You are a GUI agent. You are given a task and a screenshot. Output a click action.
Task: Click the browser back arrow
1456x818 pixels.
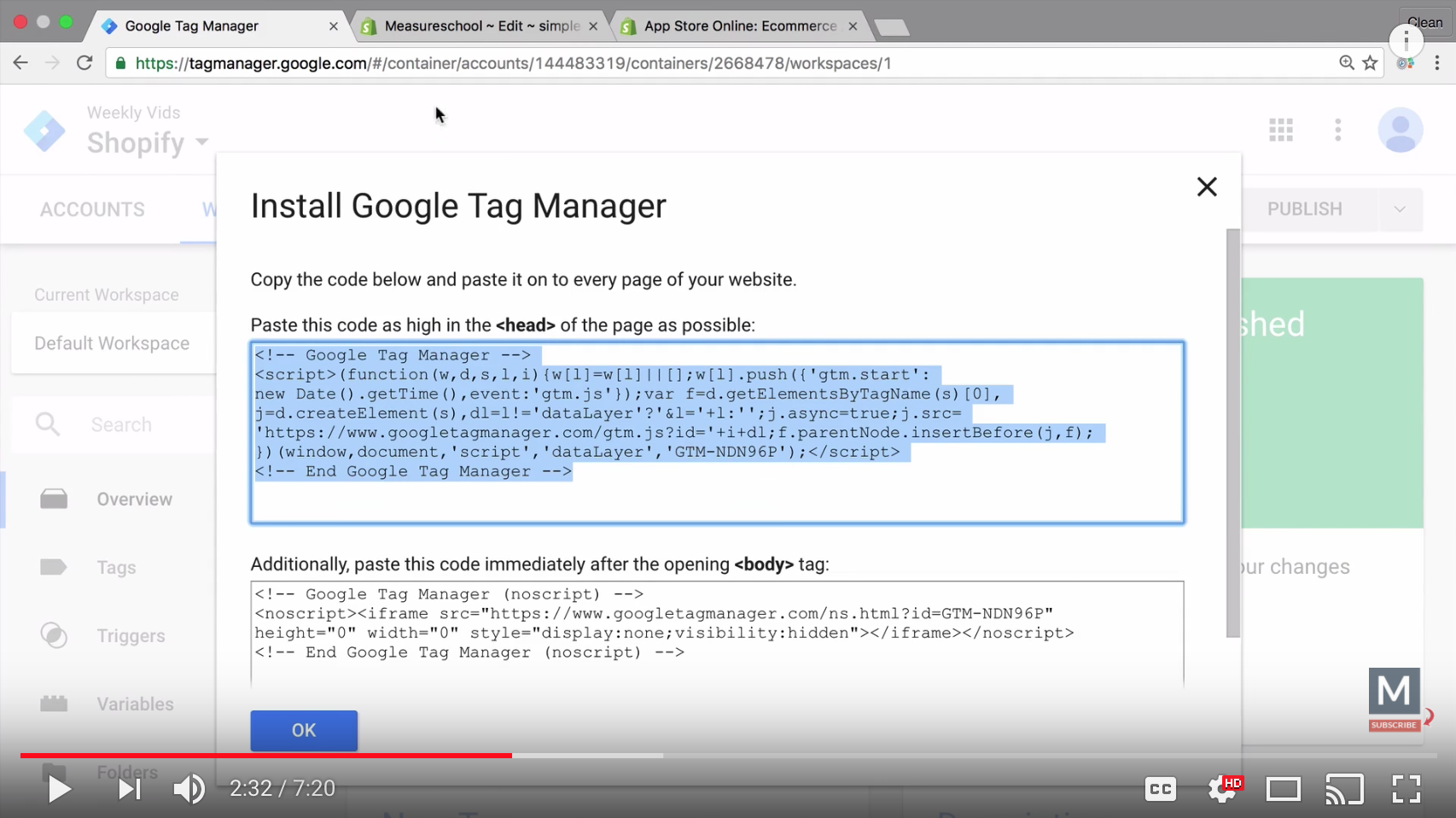[x=20, y=62]
